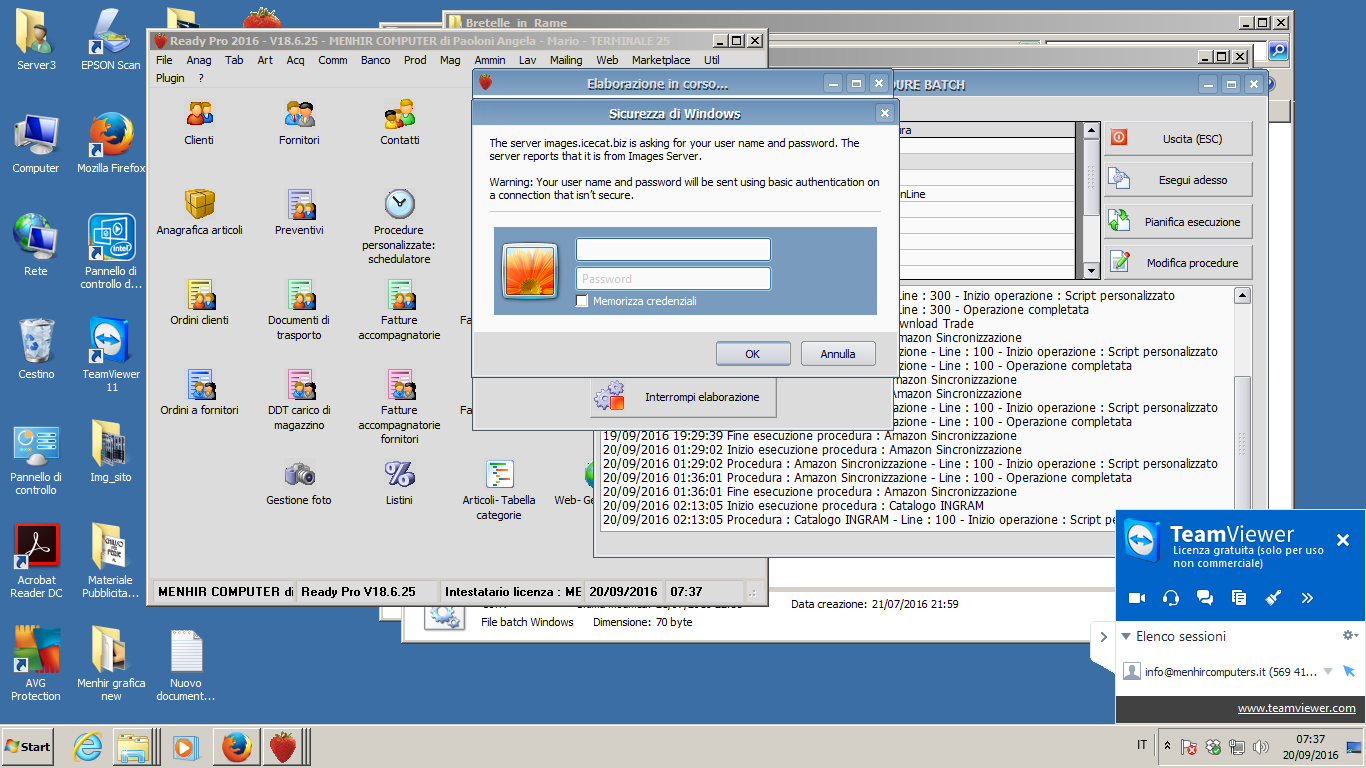
Task: Click the Action Center flag tray icon
Action: pos(1189,746)
